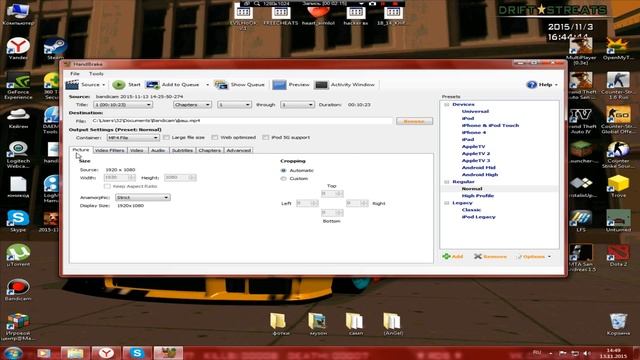
Task: Open the Recycle Bin icon
Action: click(618, 324)
